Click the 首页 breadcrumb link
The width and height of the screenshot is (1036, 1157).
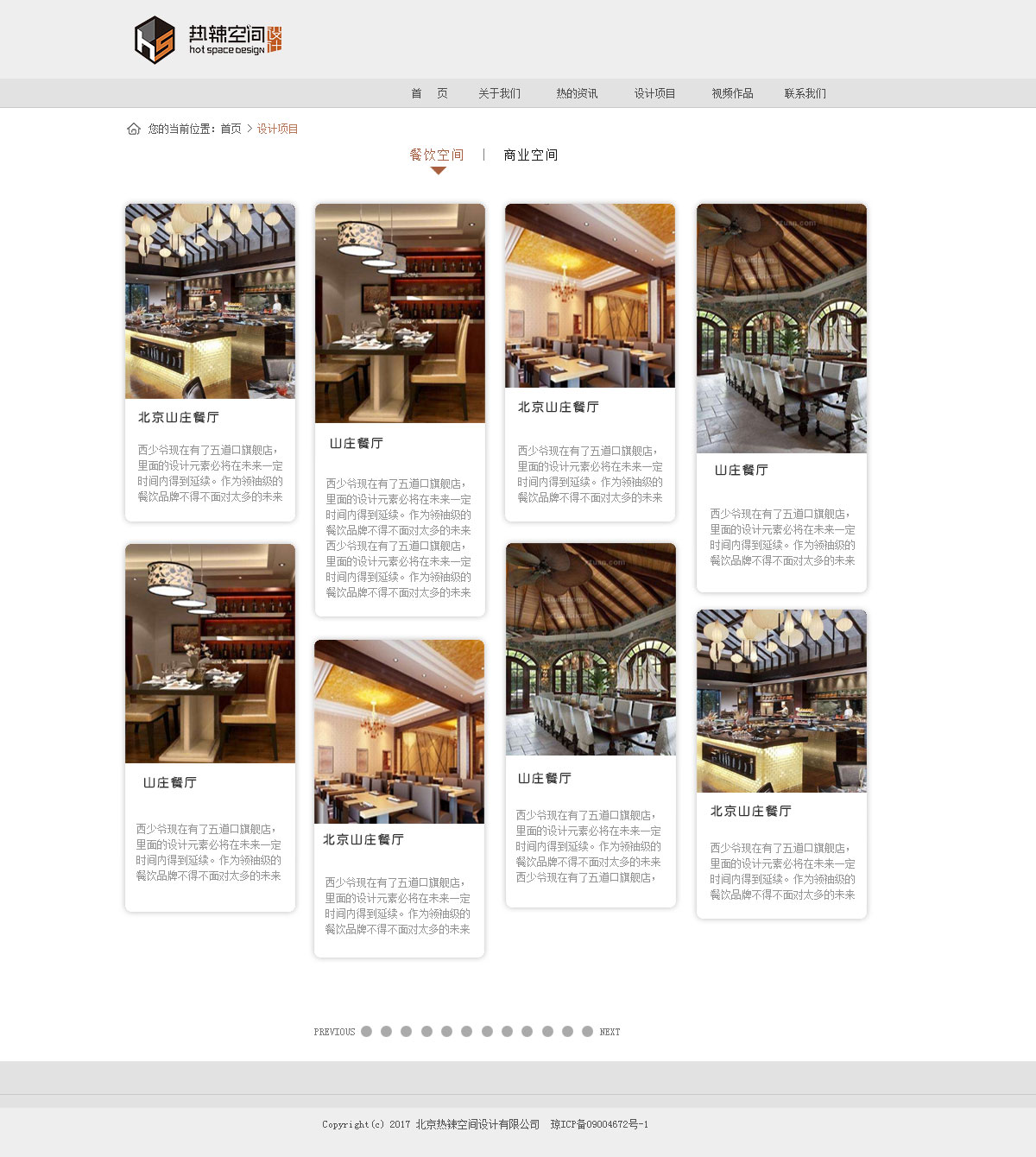pos(231,129)
